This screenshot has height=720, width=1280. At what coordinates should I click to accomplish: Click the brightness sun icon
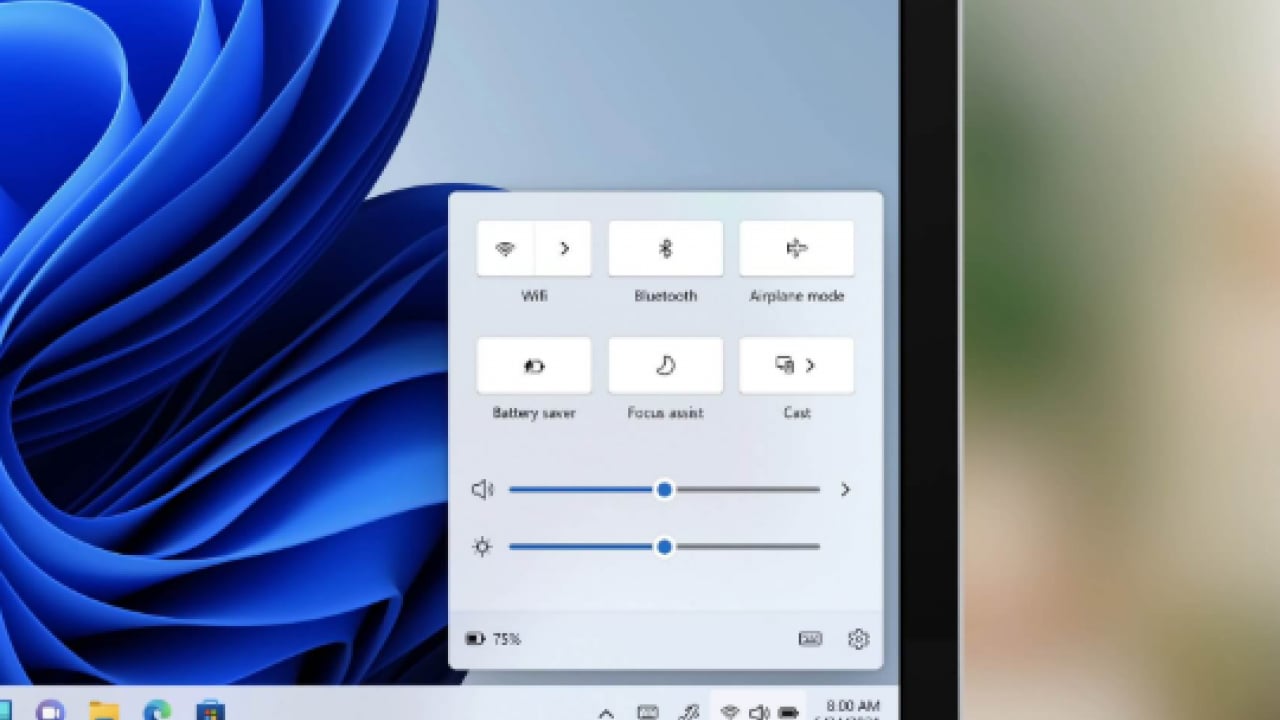click(x=482, y=547)
